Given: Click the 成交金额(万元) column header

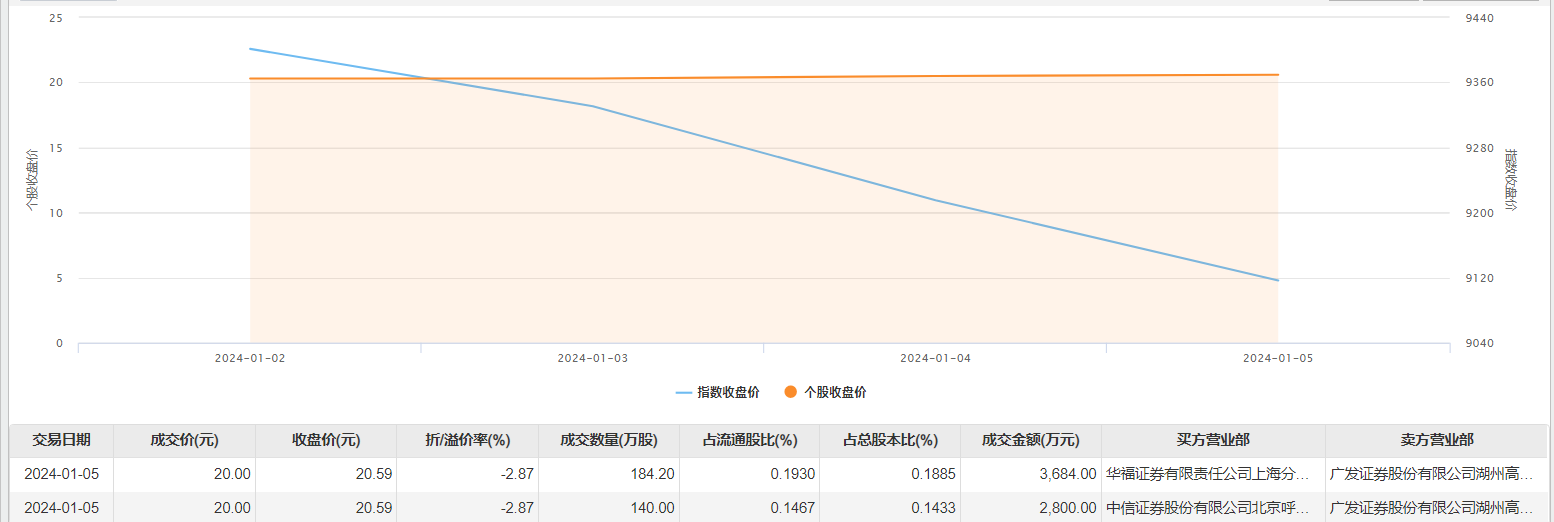Looking at the screenshot, I should 1031,440.
